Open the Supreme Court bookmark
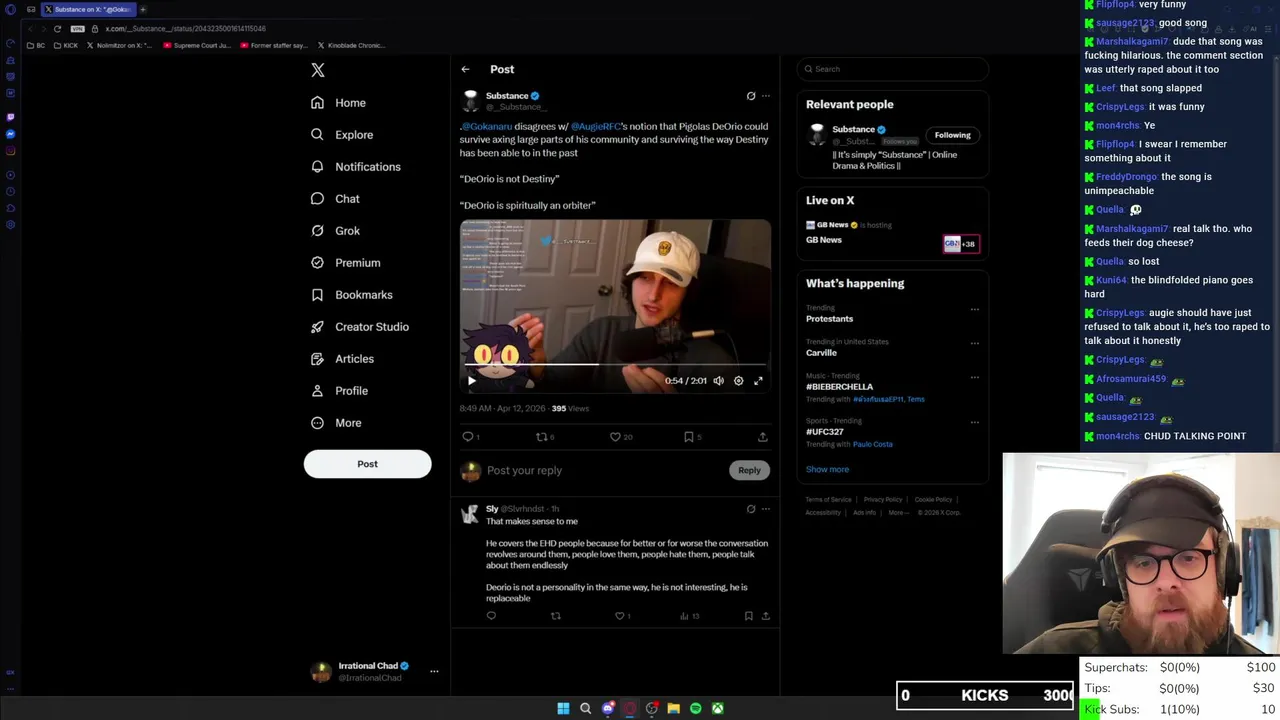The image size is (1280, 720). point(197,45)
